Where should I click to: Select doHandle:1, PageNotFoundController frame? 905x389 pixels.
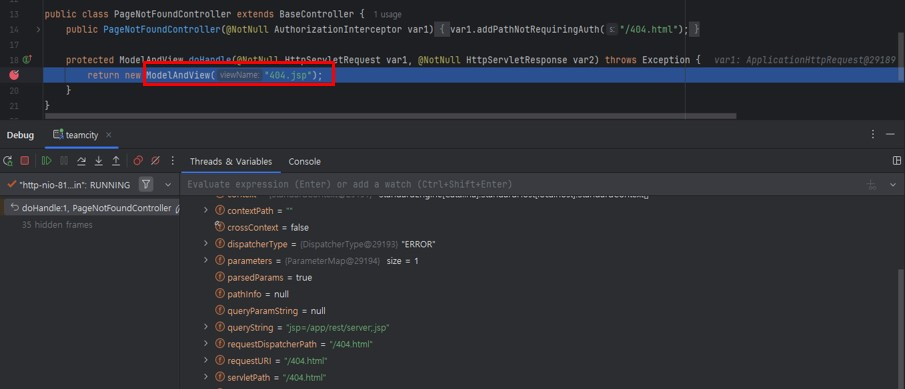point(91,208)
